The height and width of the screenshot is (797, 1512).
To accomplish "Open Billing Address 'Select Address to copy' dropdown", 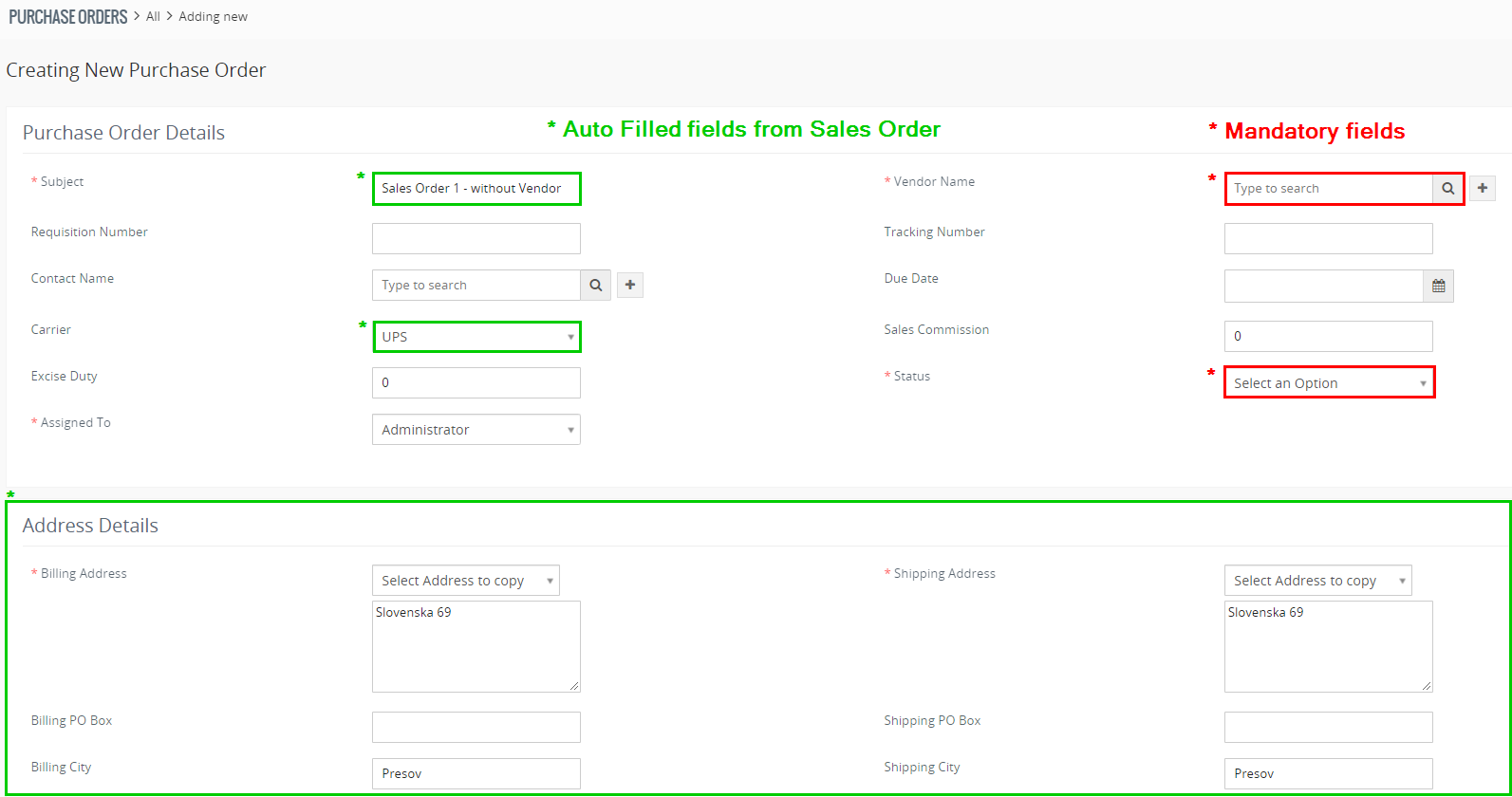I will point(465,581).
